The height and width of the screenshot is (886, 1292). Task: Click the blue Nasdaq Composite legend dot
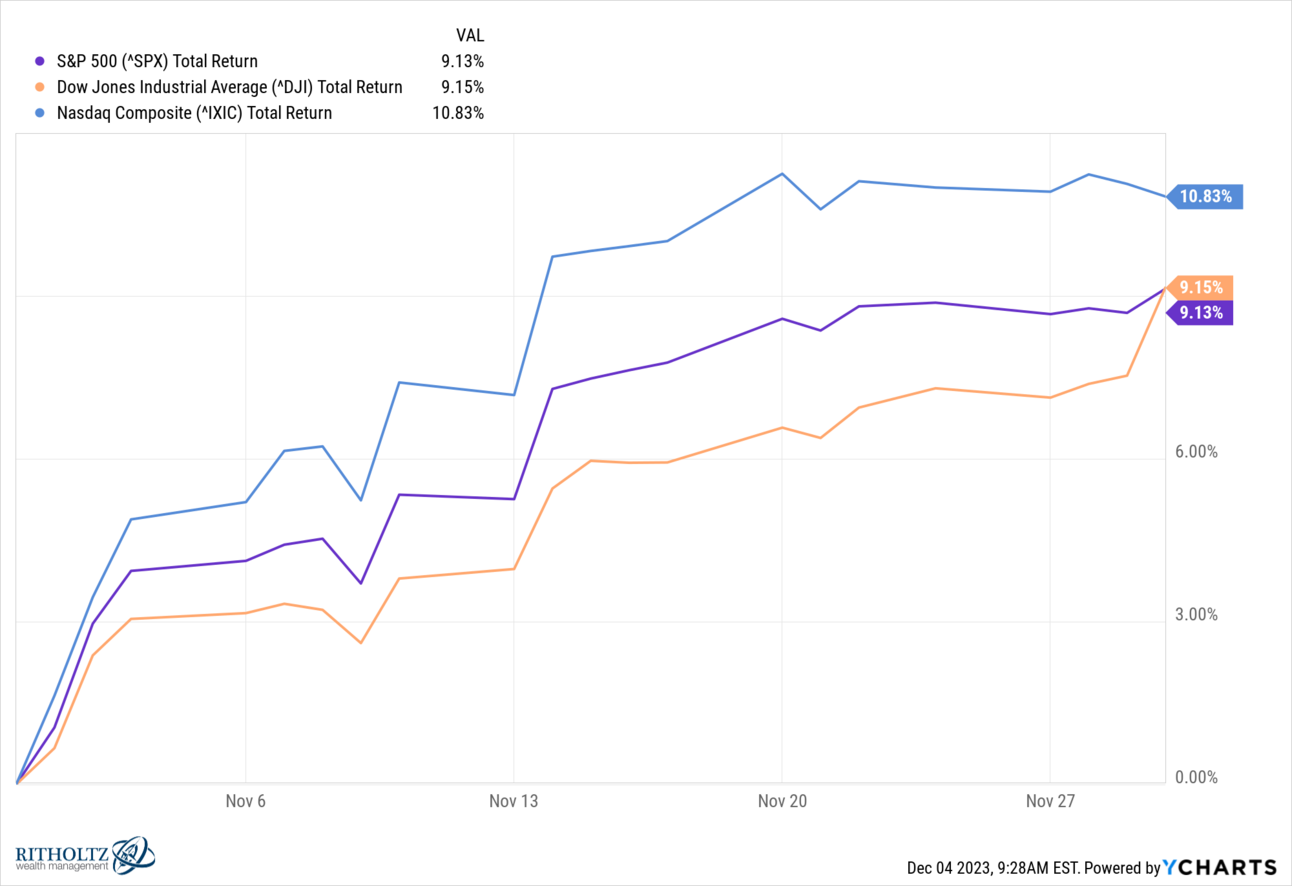coord(39,114)
